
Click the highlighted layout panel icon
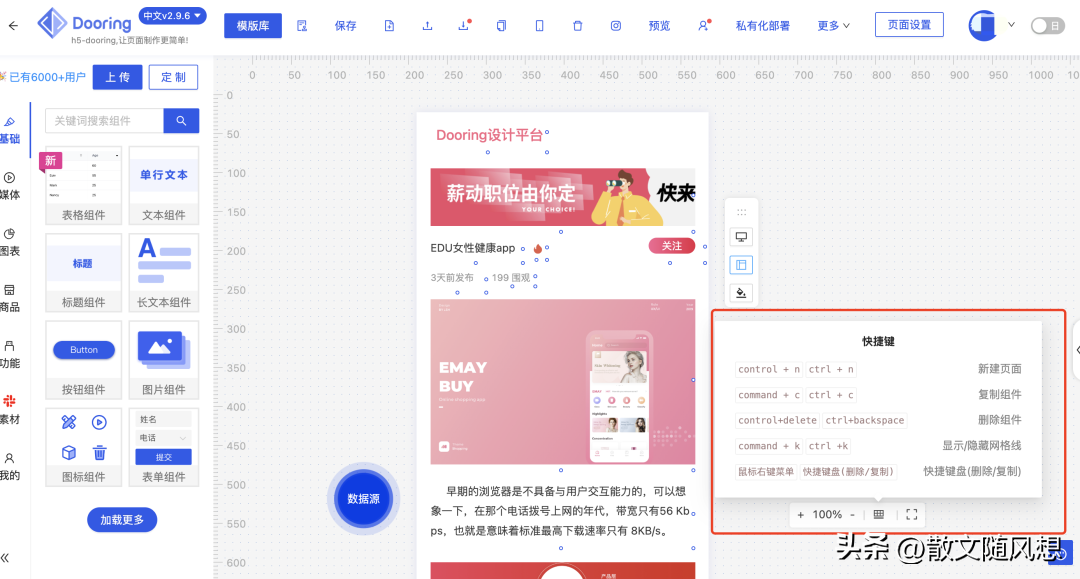coord(741,265)
